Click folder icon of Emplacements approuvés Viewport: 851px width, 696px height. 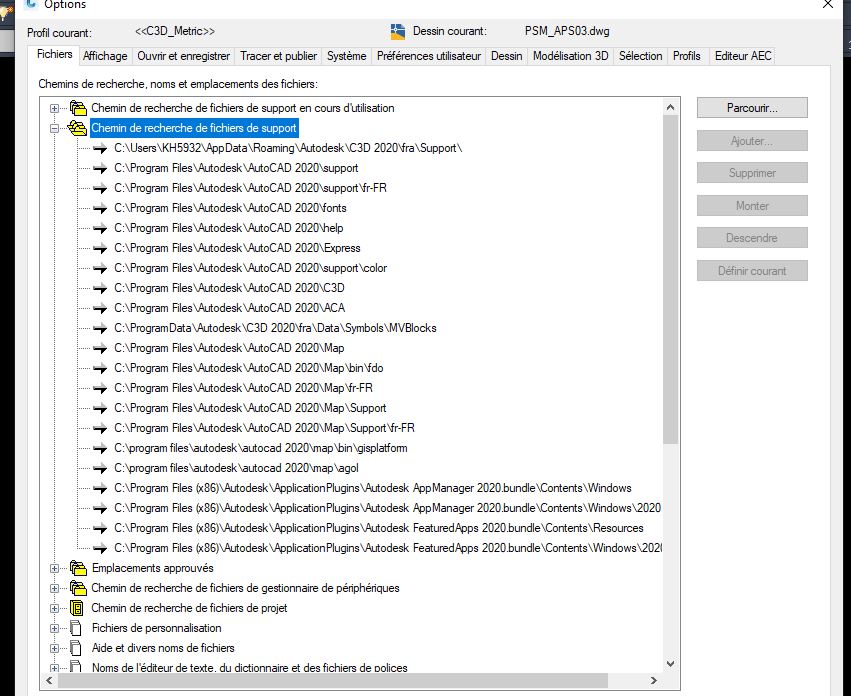tap(78, 568)
